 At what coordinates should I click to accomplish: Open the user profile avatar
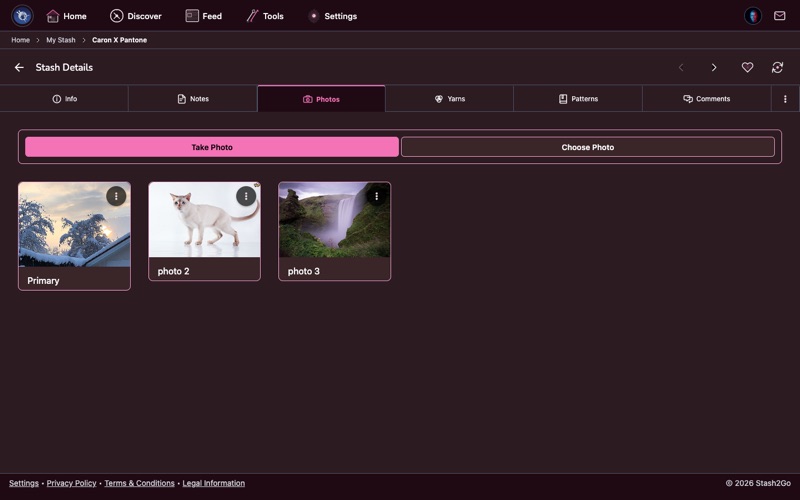(753, 16)
